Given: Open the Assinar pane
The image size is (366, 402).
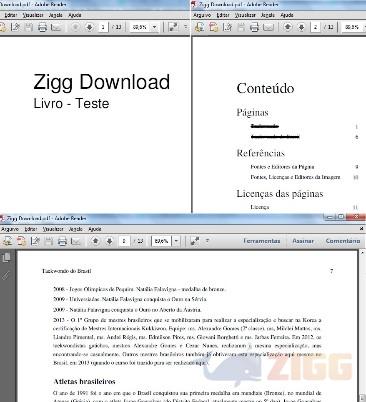Looking at the screenshot, I should pos(303,241).
